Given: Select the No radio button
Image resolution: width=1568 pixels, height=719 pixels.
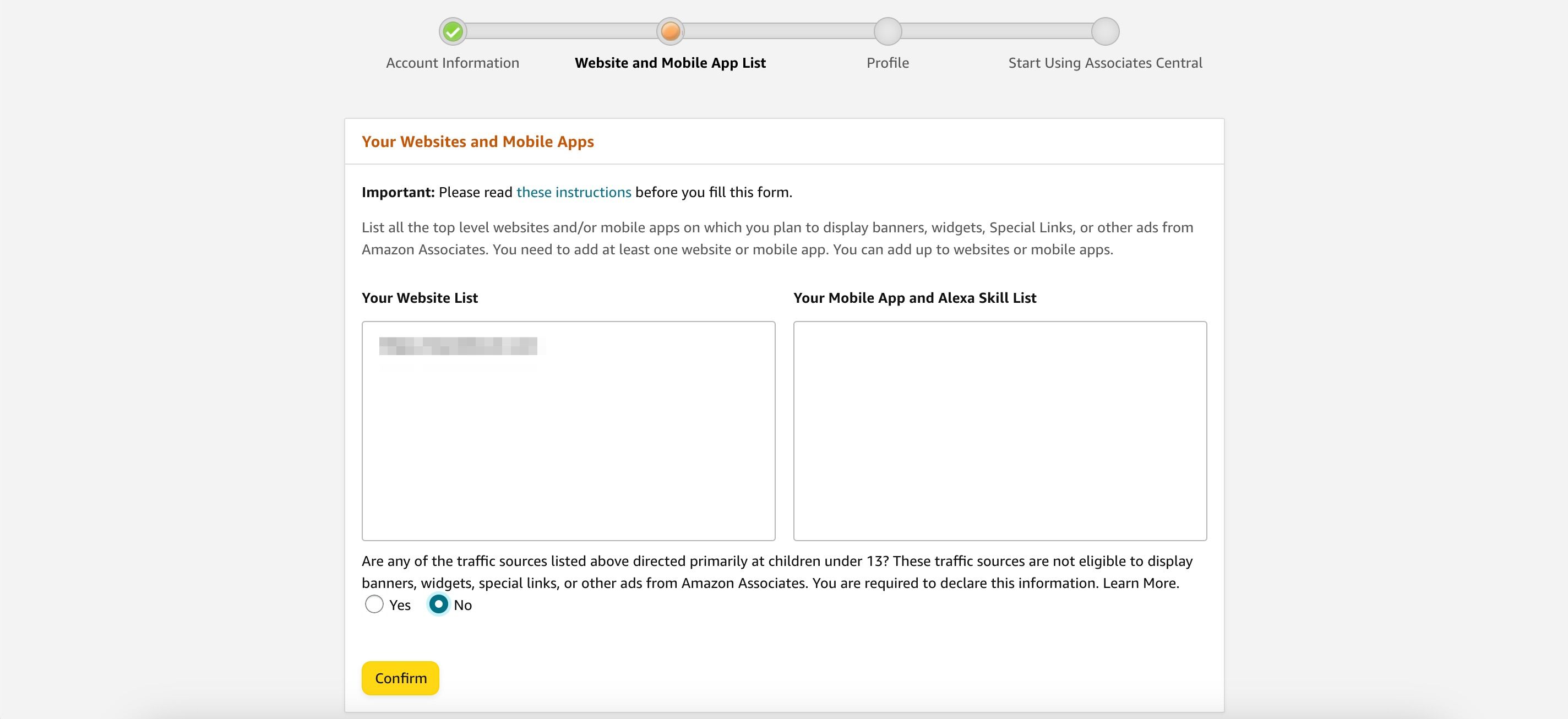Looking at the screenshot, I should (438, 604).
